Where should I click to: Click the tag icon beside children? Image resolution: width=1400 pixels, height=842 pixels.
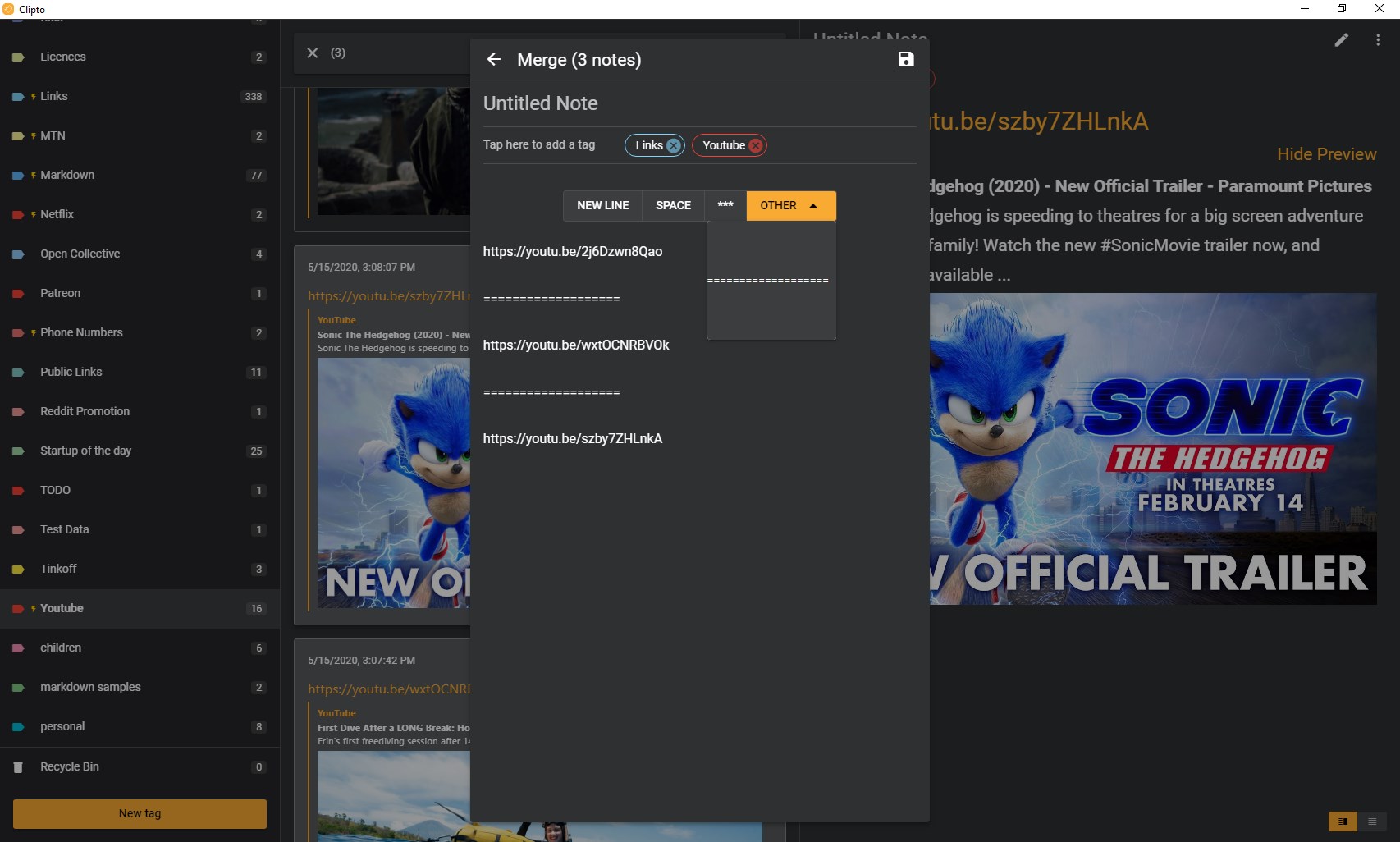coord(18,648)
